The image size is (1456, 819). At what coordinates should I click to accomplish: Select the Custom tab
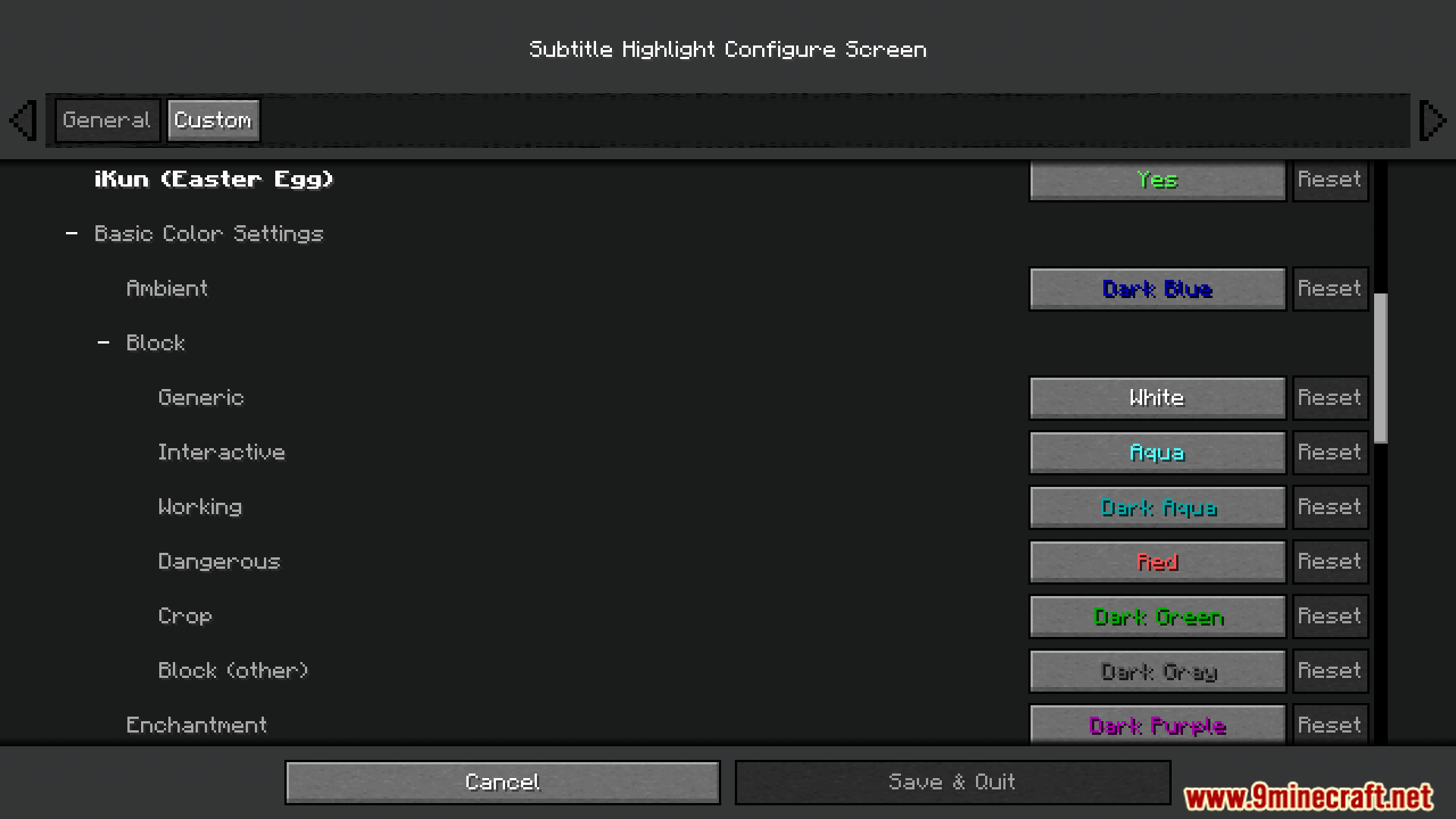point(213,121)
